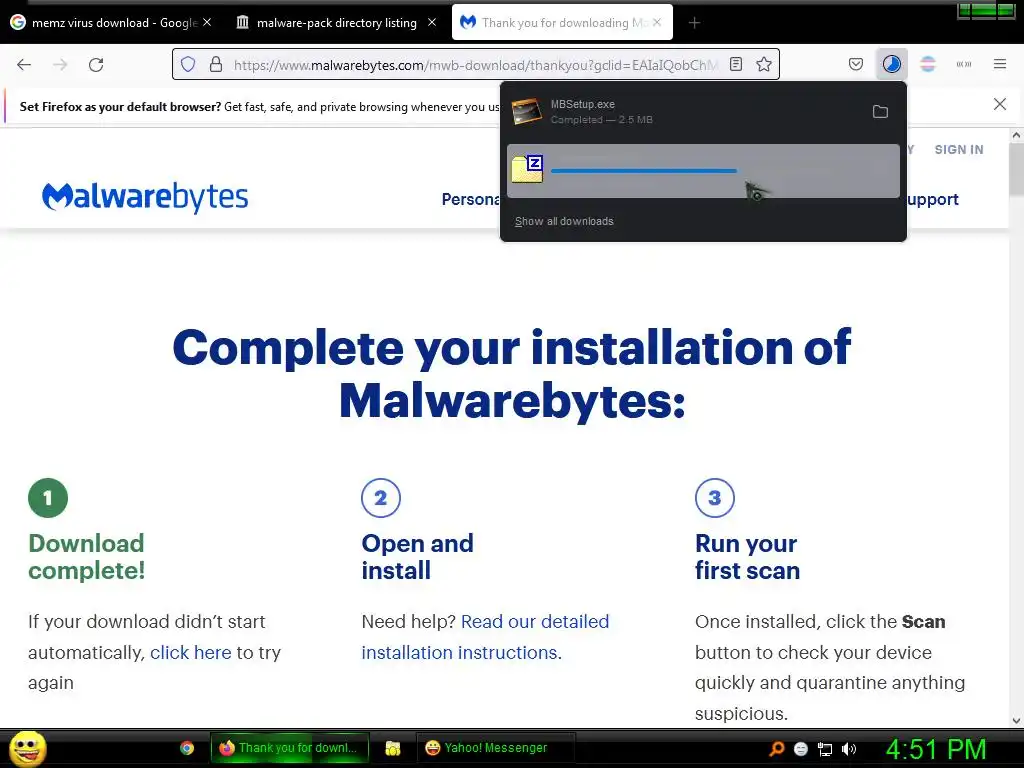Open the Support navigation menu item
1024x768 pixels.
pyautogui.click(x=932, y=200)
